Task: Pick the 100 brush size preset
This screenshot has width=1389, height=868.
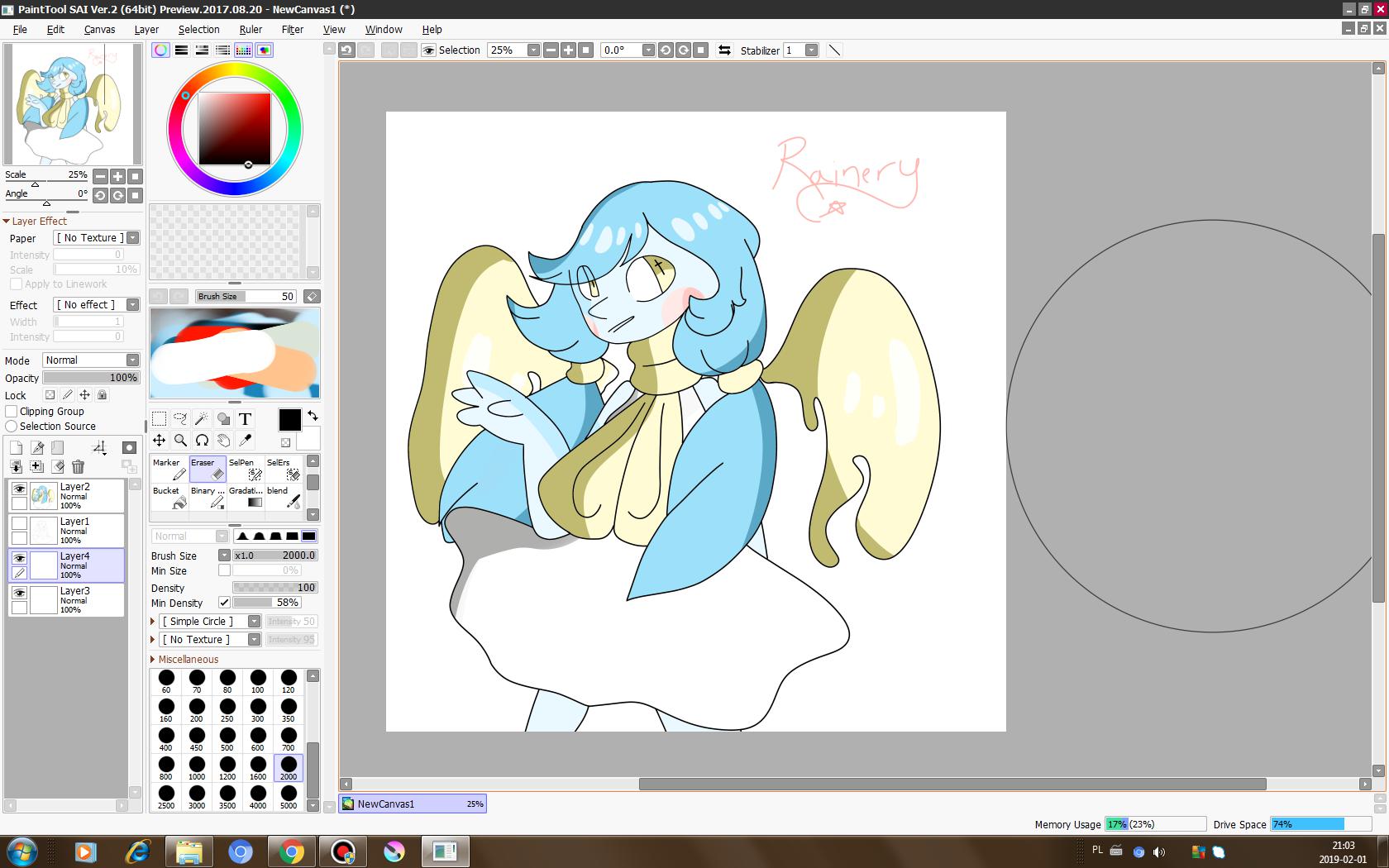Action: (258, 681)
